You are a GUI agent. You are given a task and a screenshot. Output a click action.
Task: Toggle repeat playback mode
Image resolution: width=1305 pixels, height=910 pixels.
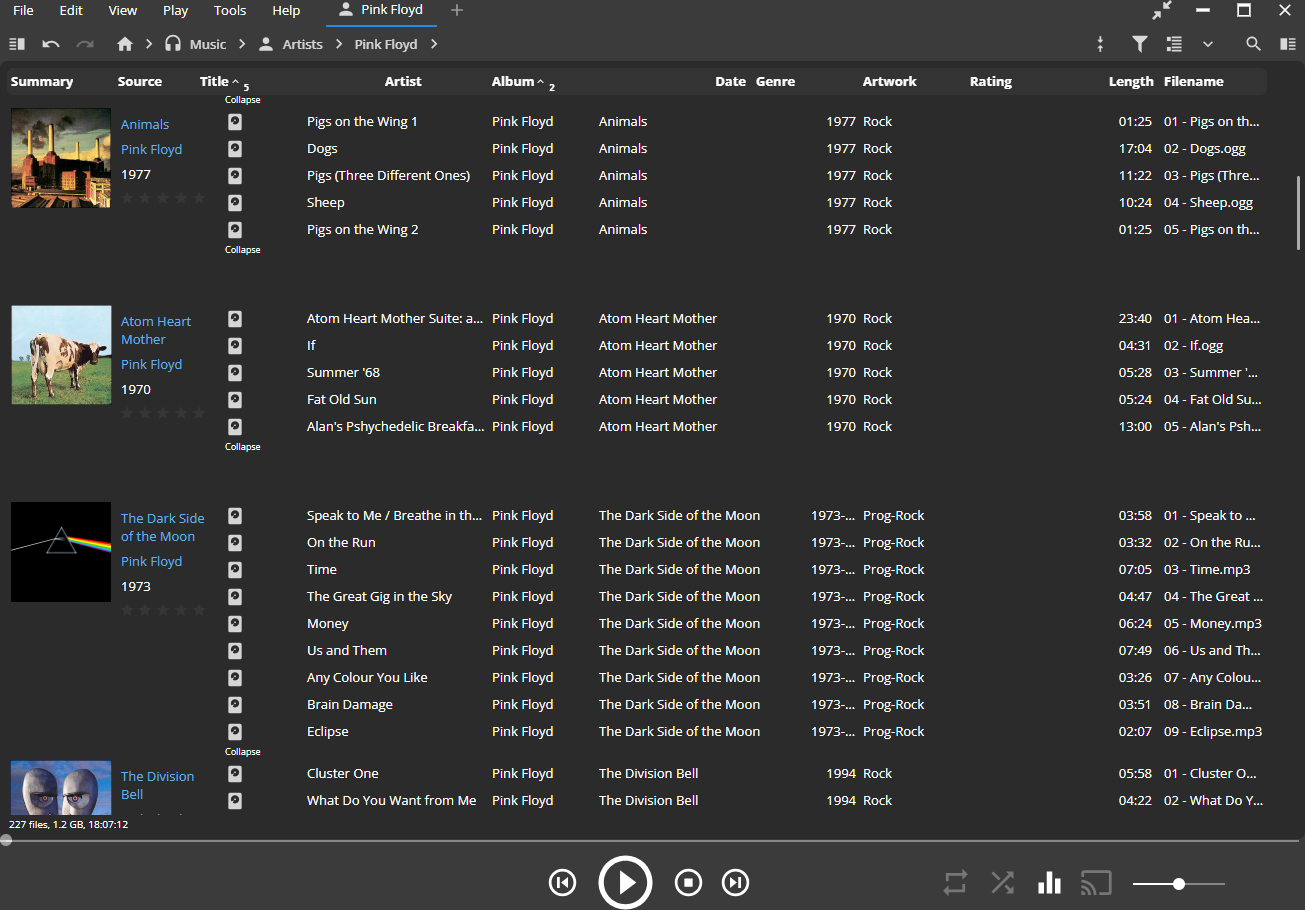955,882
